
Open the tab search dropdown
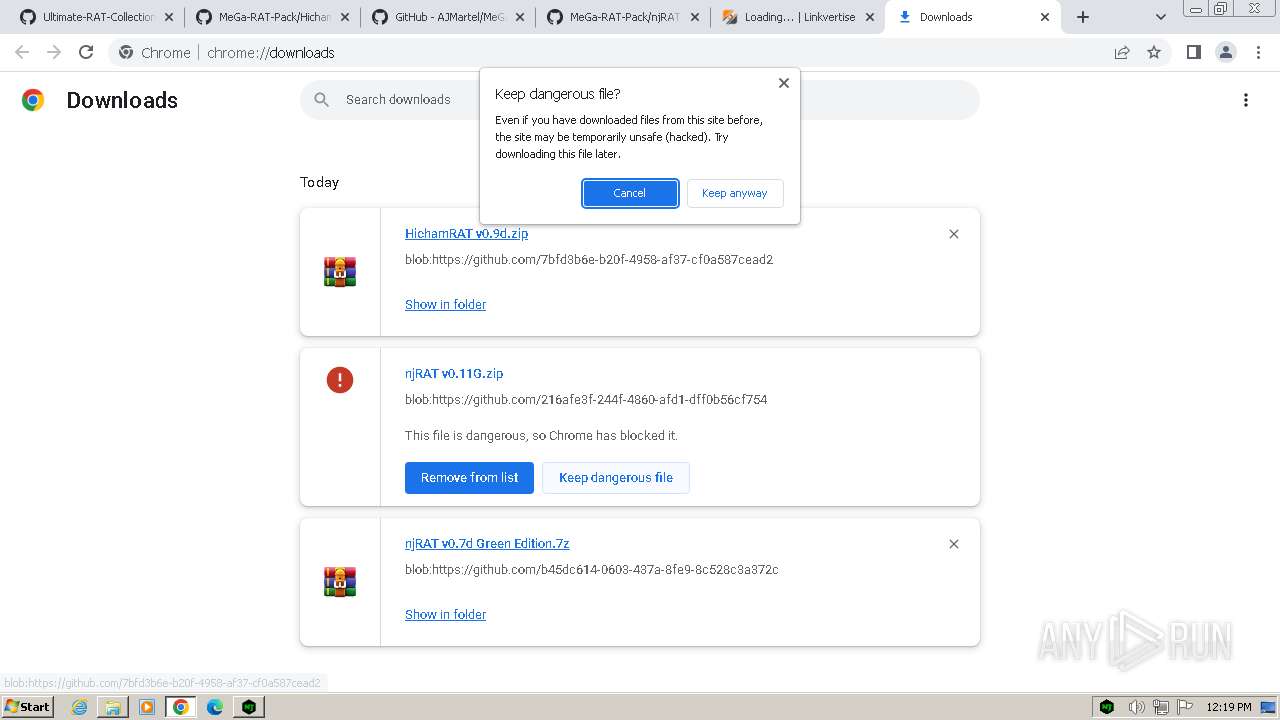point(1160,17)
